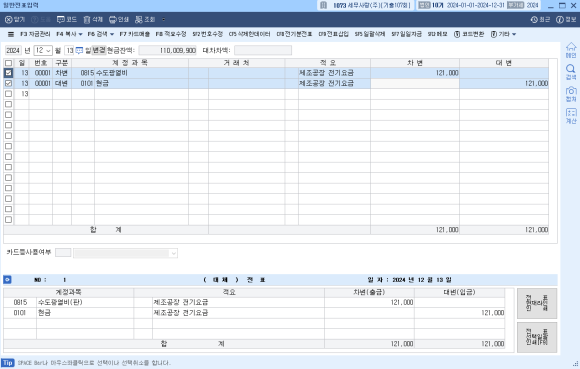Screen dimensions: 580x369
Task: Click the 조회 inquiry icon
Action: click(x=139, y=20)
